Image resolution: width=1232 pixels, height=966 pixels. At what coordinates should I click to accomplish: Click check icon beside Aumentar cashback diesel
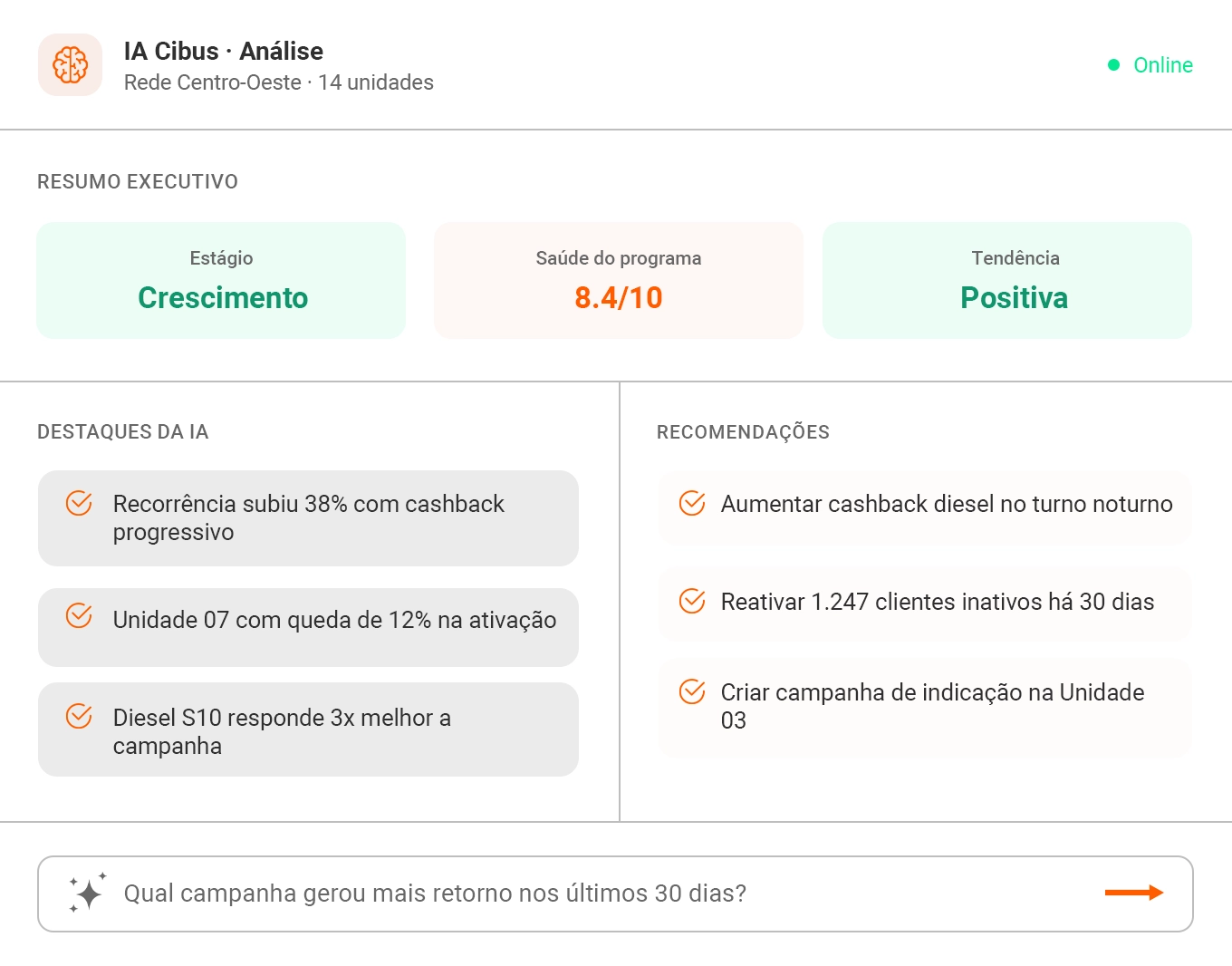click(x=692, y=503)
